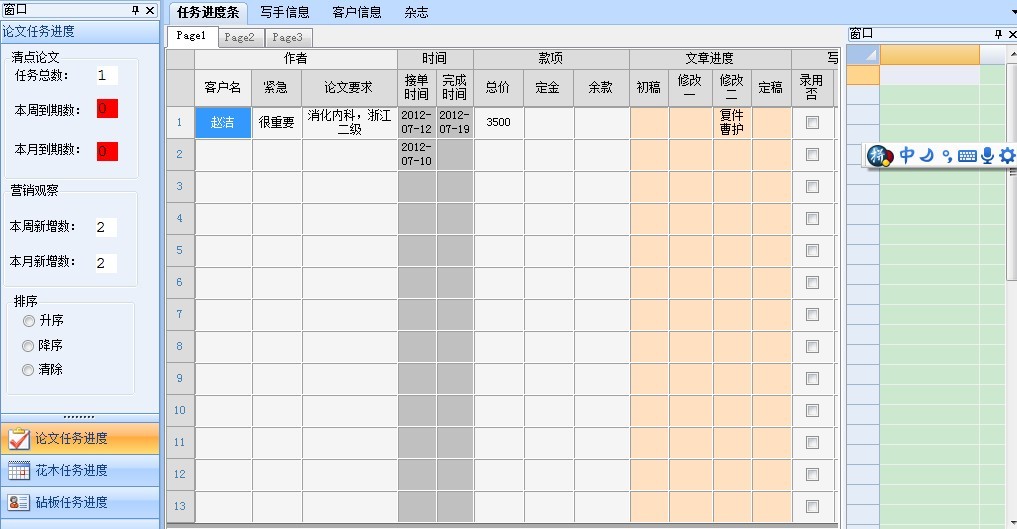Image resolution: width=1017 pixels, height=529 pixels.
Task: Select row header number 7
Action: tap(180, 314)
